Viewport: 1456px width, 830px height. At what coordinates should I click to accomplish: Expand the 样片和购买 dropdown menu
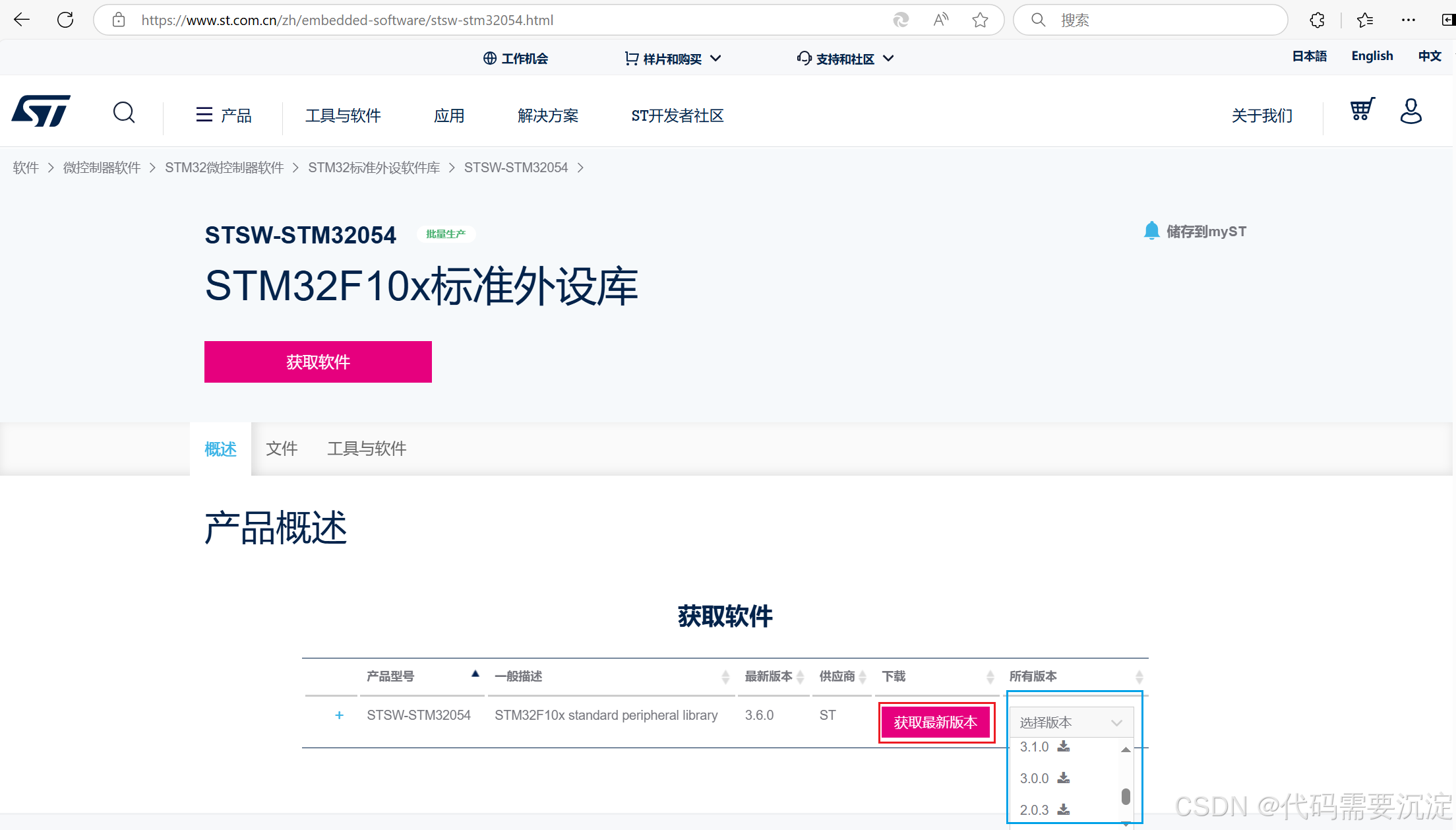tap(673, 59)
